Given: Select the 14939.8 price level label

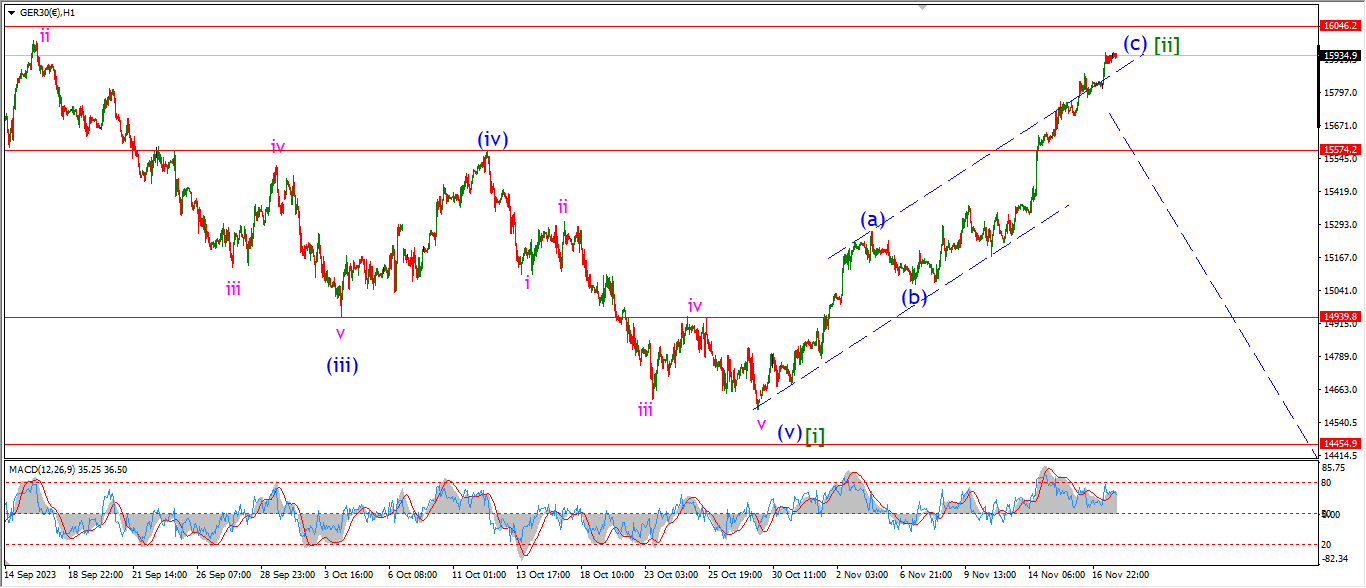Looking at the screenshot, I should 1339,317.
